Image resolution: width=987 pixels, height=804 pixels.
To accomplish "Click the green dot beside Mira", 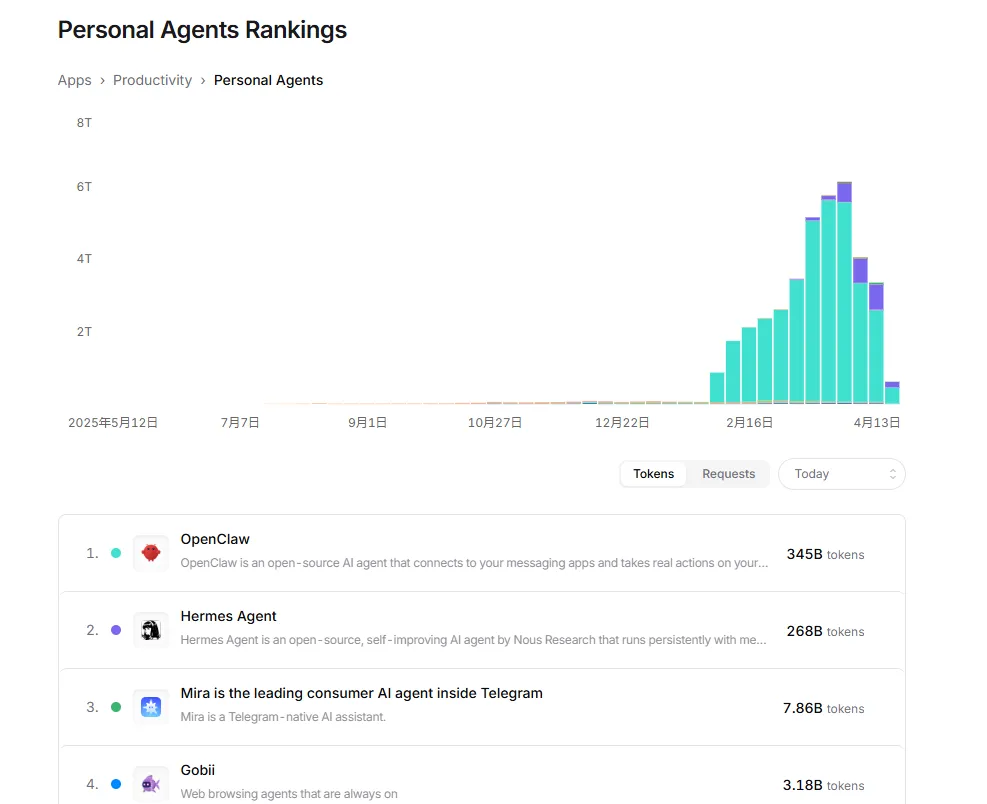I will click(x=116, y=707).
